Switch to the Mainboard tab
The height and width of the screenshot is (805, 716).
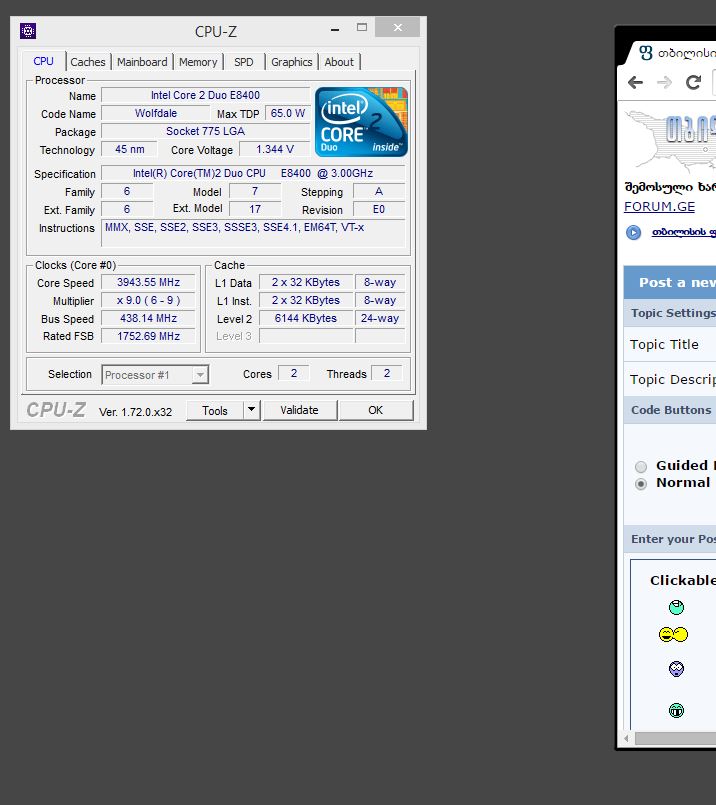[142, 62]
